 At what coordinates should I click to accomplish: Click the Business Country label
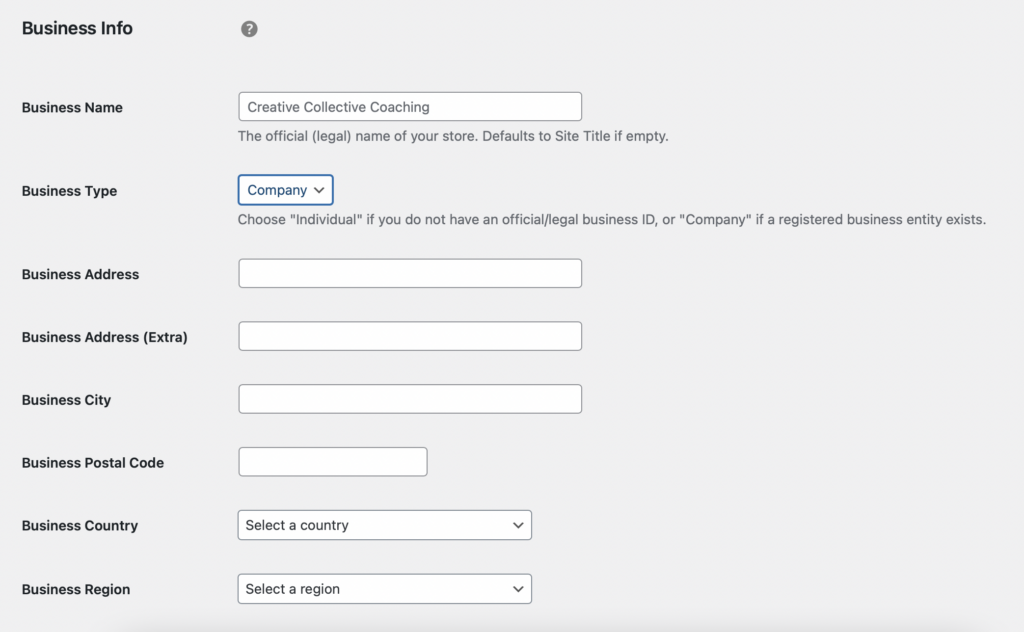pos(79,526)
